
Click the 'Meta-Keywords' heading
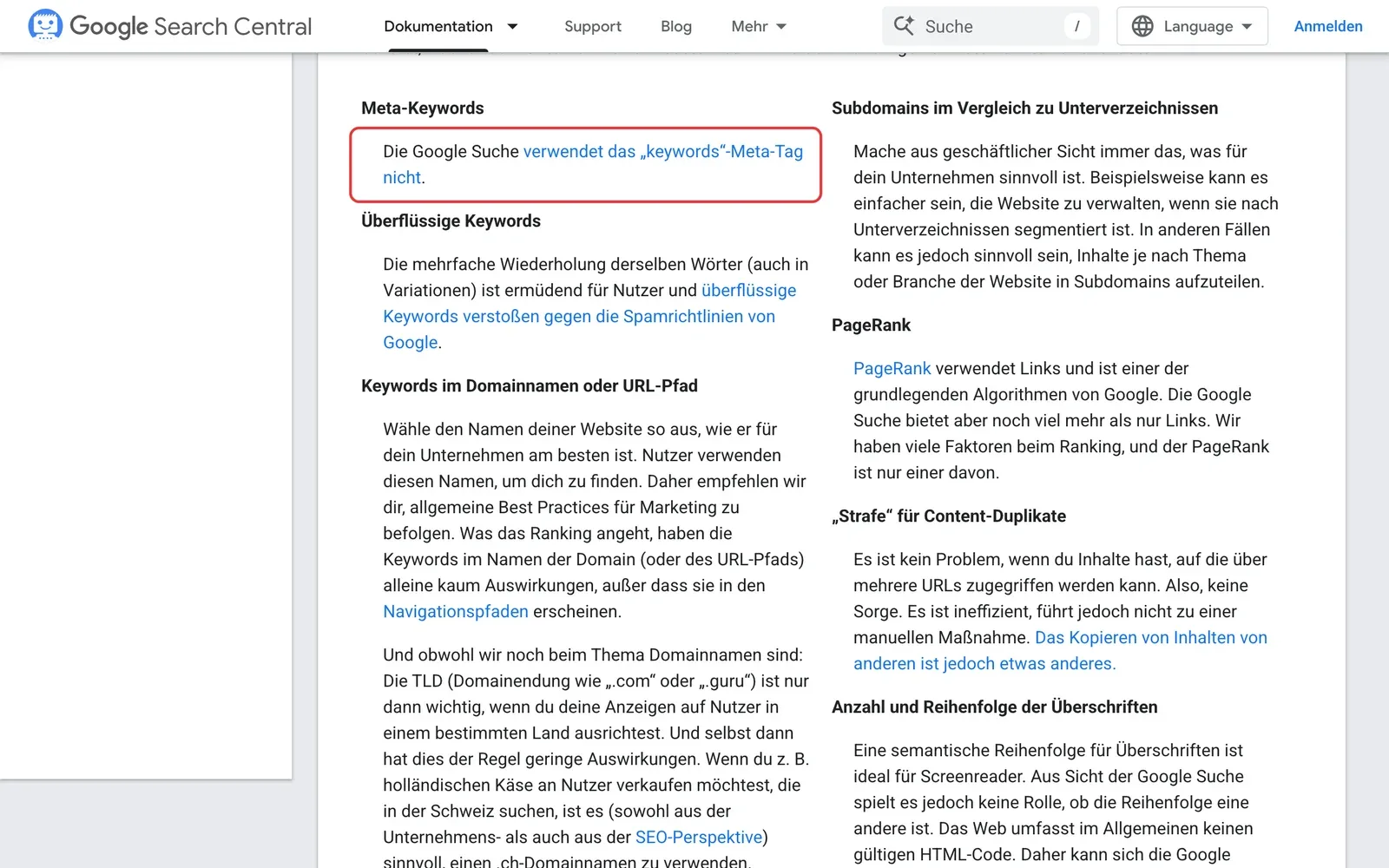pyautogui.click(x=422, y=108)
